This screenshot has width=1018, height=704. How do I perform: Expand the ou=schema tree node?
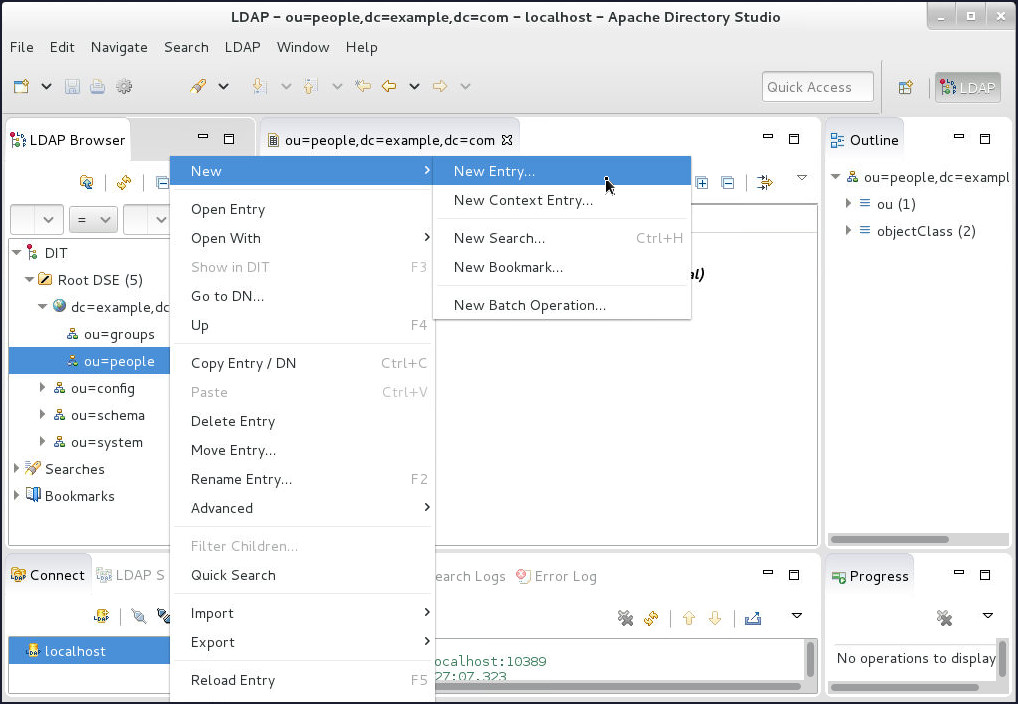pyautogui.click(x=42, y=414)
